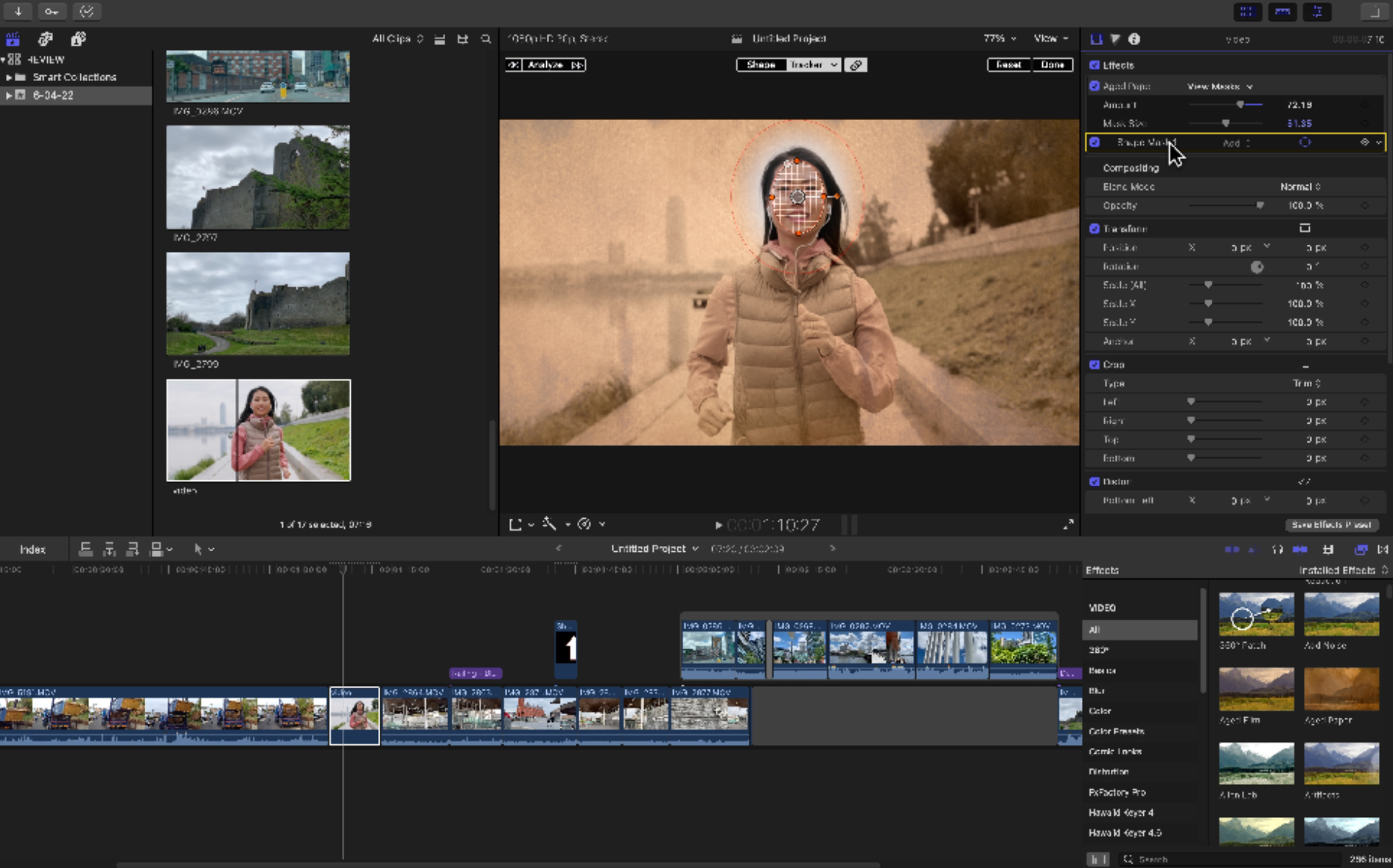The height and width of the screenshot is (868, 1393).
Task: Click the Aged Paper effect thumbnail
Action: [x=1341, y=689]
